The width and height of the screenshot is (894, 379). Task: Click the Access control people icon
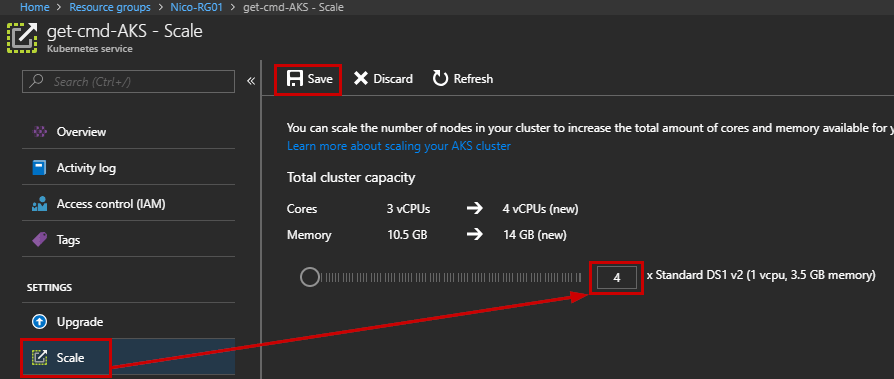pyautogui.click(x=39, y=204)
